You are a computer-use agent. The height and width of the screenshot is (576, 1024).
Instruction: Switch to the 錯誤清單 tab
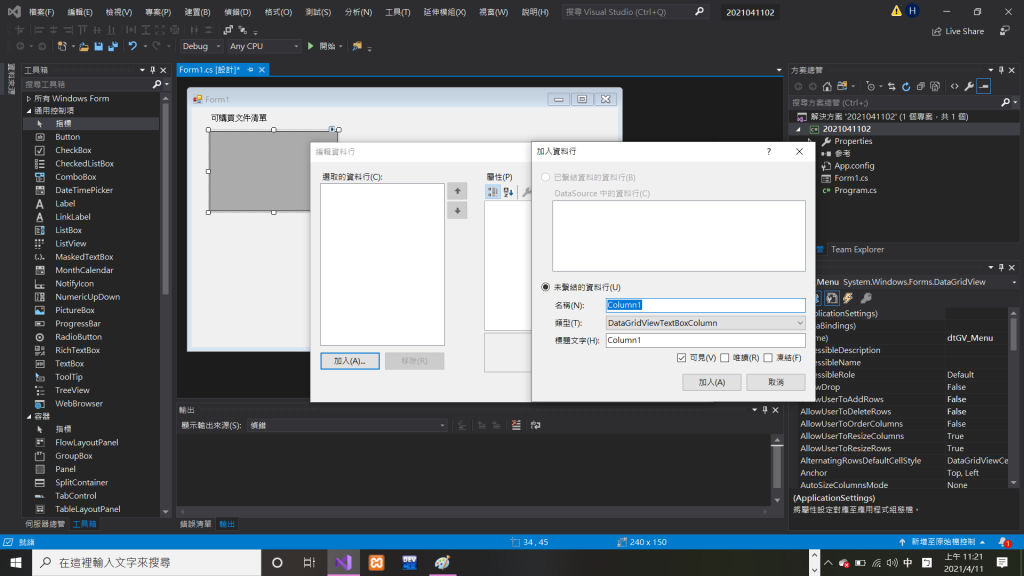[195, 524]
